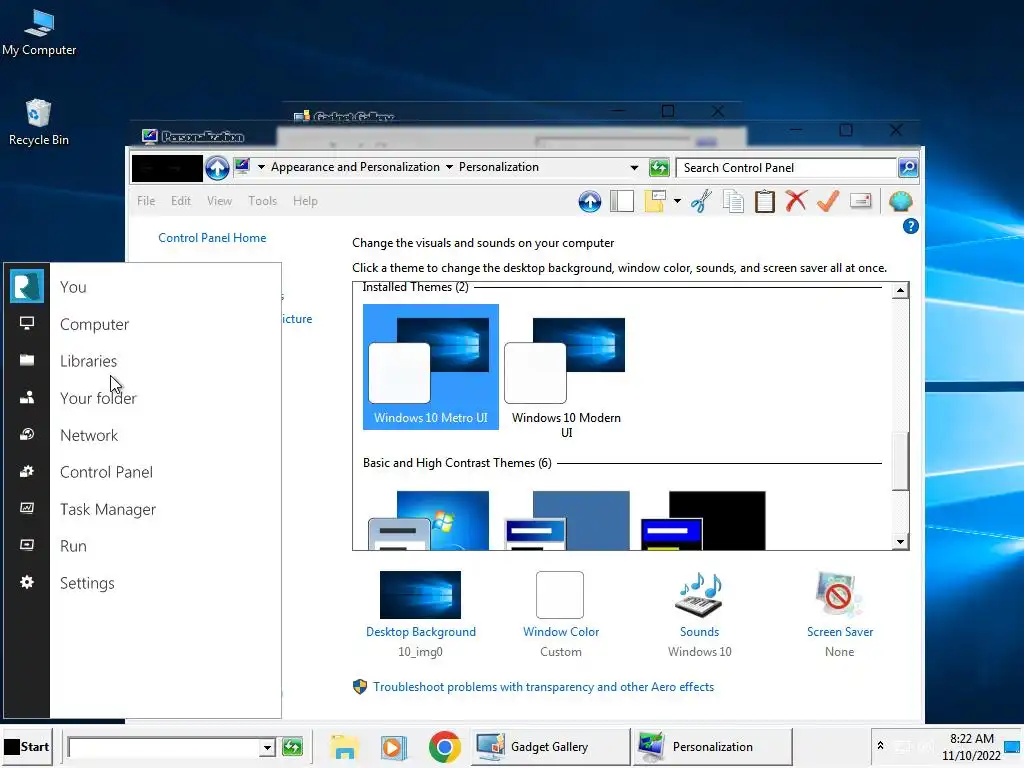Open the View menu
Image resolution: width=1024 pixels, height=768 pixels.
tap(219, 201)
